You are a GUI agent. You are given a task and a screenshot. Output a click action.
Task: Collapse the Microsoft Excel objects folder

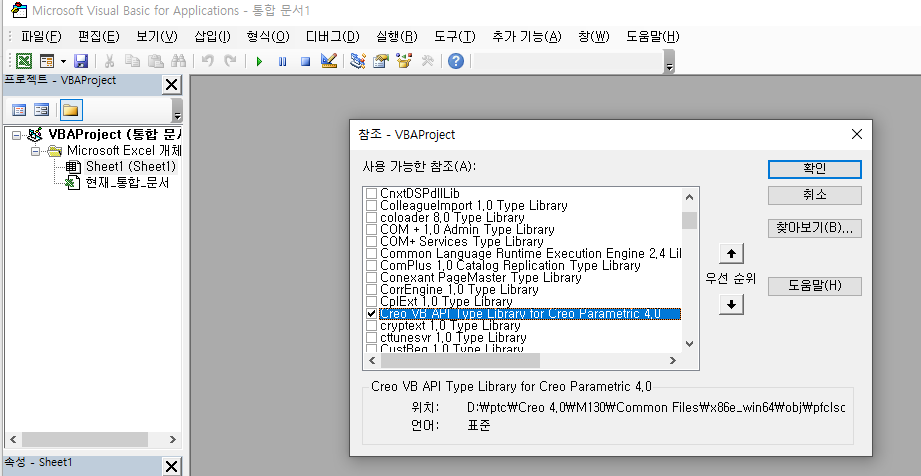pyautogui.click(x=36, y=151)
